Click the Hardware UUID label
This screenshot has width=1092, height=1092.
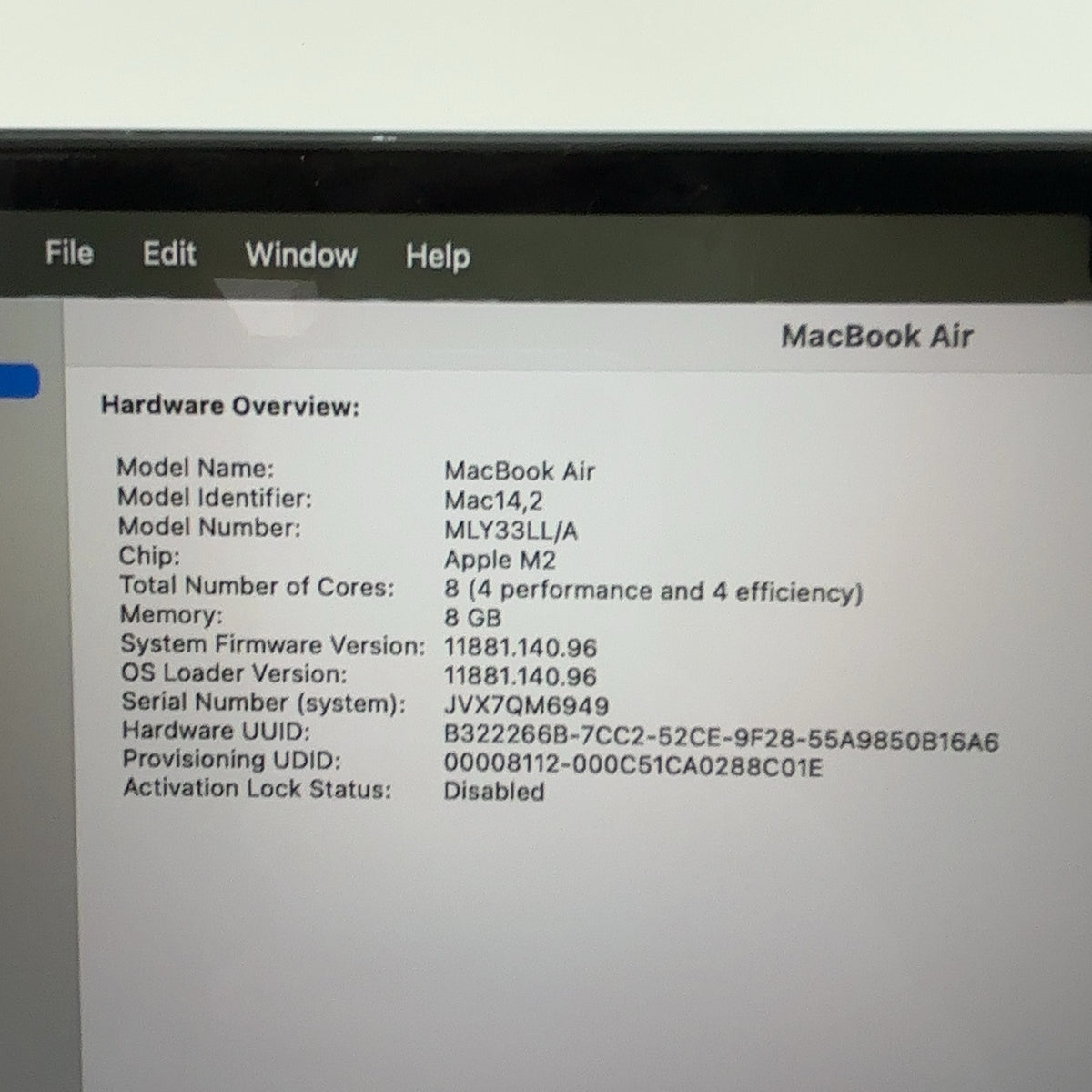click(x=217, y=732)
